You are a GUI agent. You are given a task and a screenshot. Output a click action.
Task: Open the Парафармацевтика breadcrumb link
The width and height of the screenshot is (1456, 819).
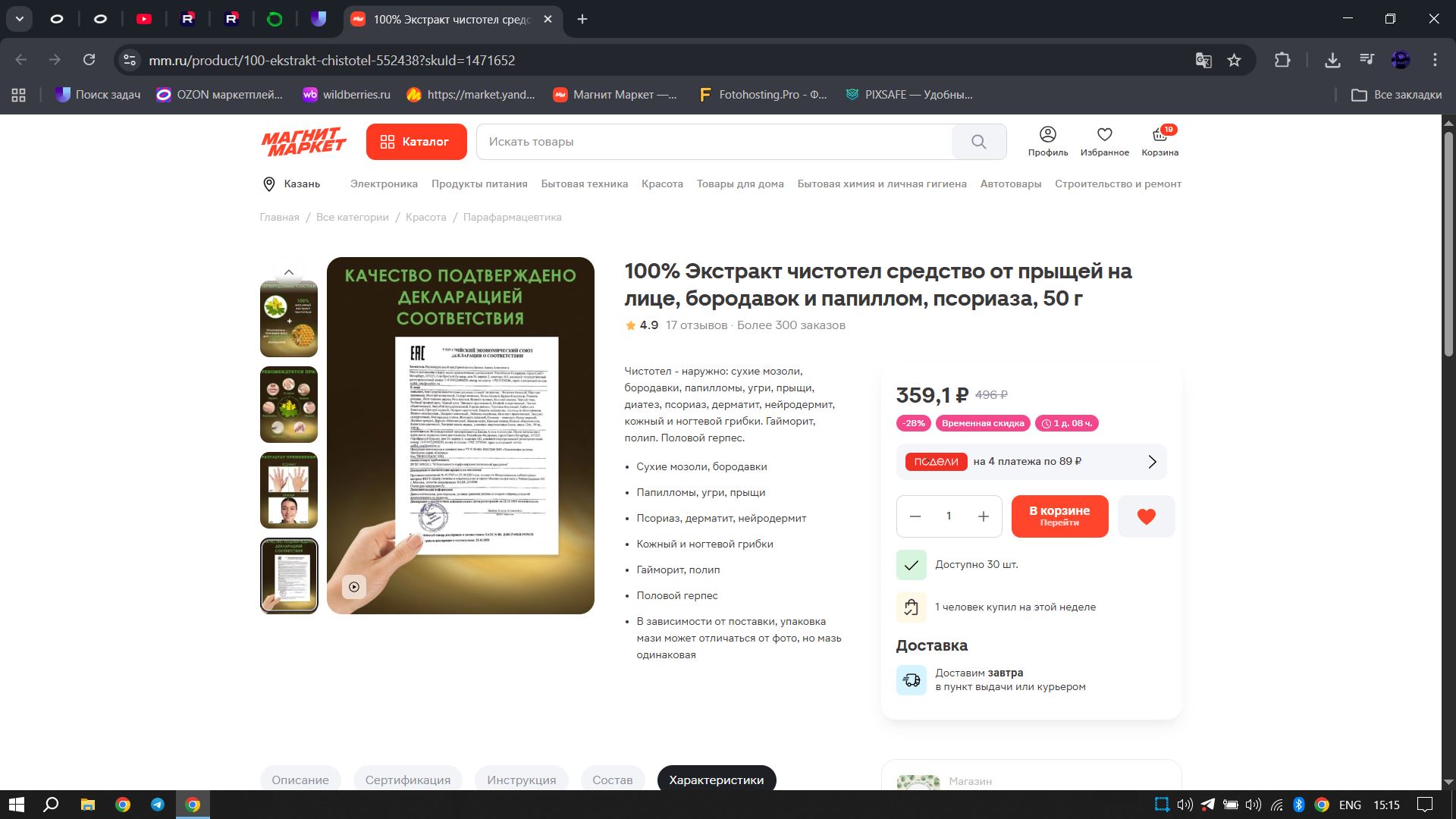tap(512, 217)
